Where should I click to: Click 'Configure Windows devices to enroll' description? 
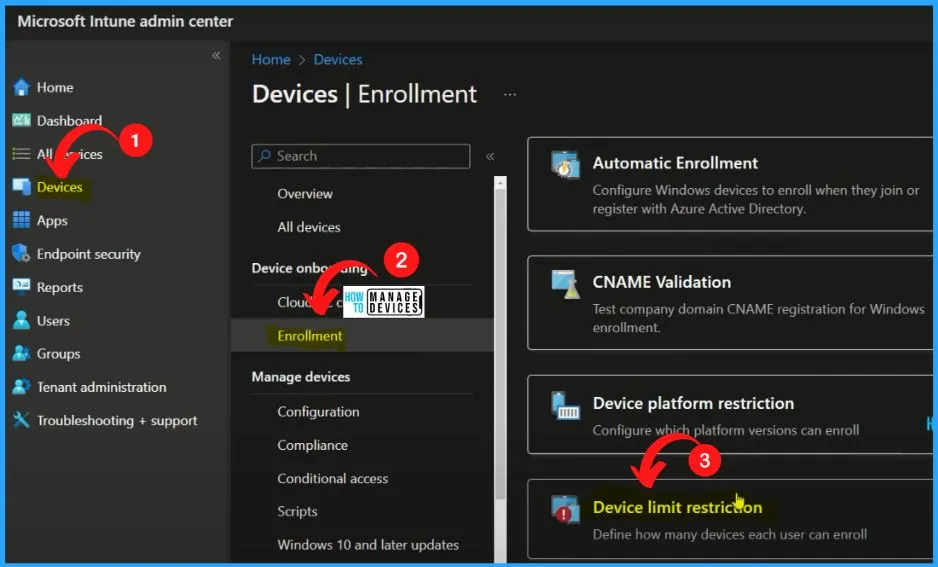point(756,199)
